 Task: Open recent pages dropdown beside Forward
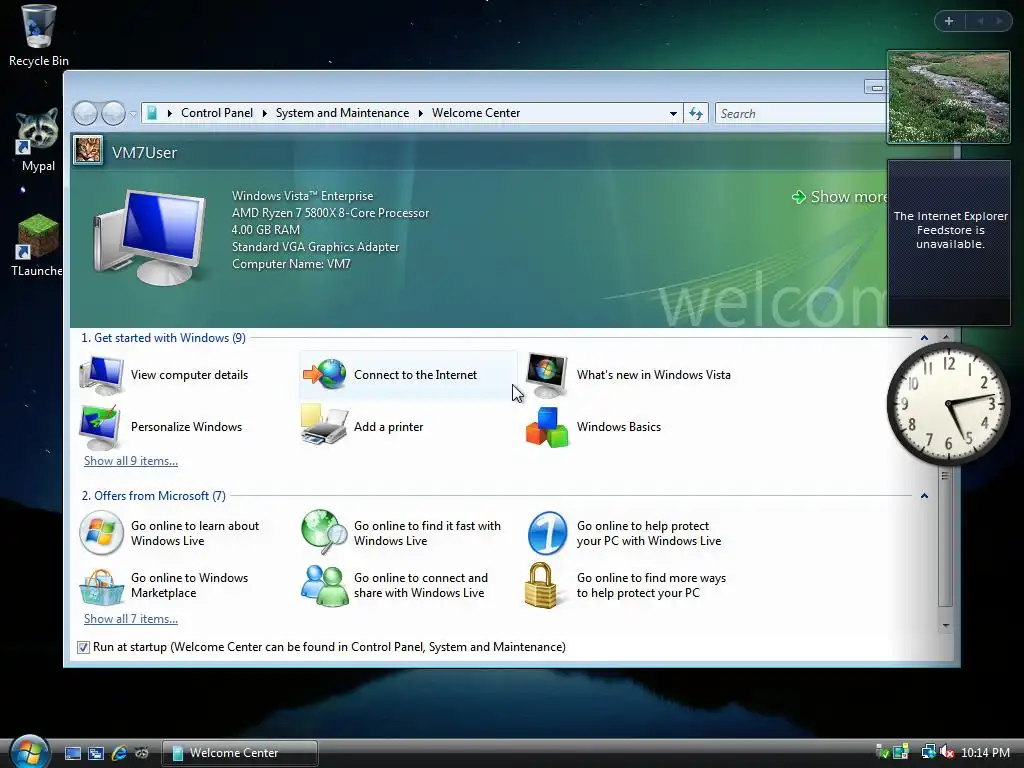pos(133,114)
